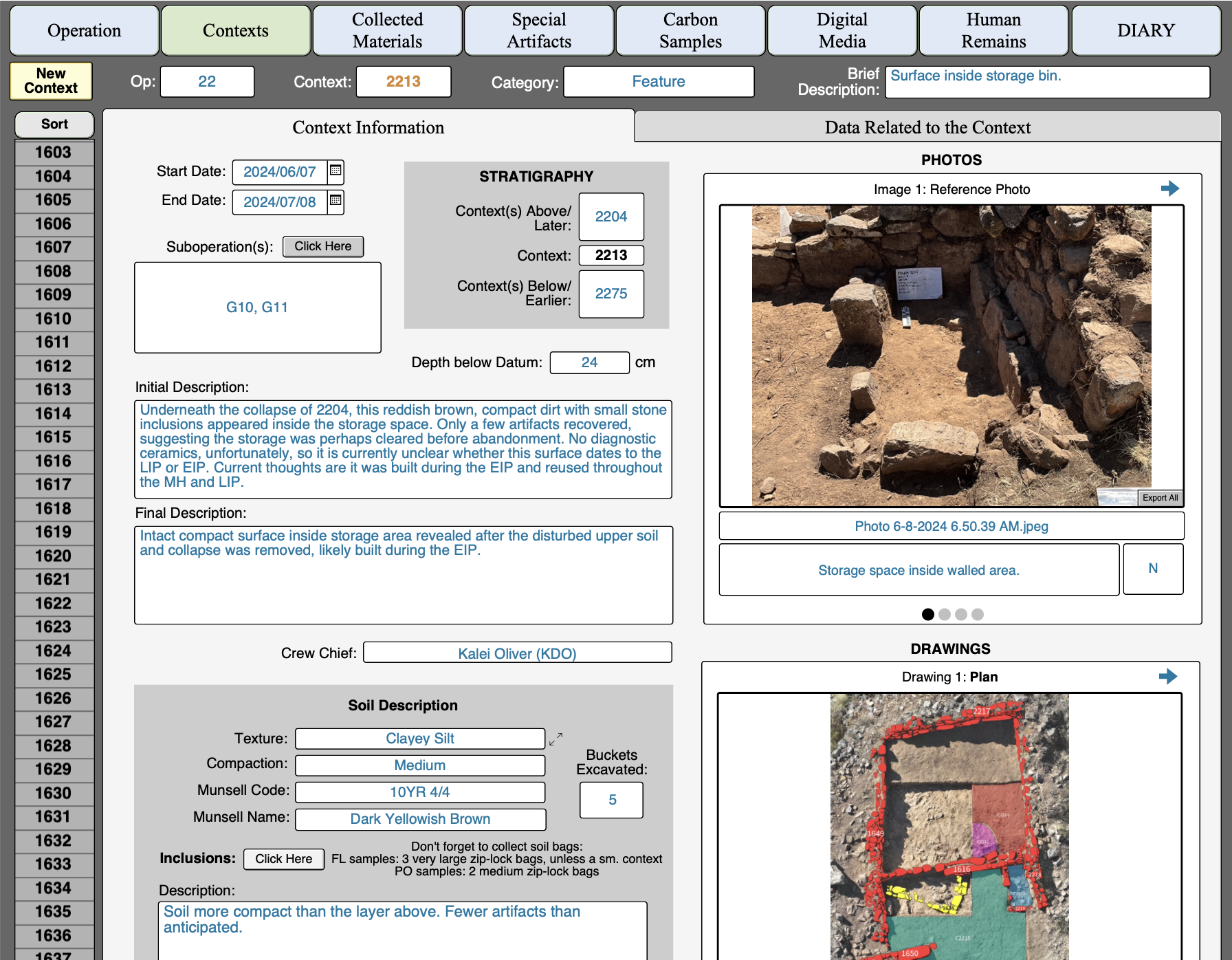Open the Crew Chief dropdown field
Image resolution: width=1232 pixels, height=960 pixels.
pyautogui.click(x=517, y=653)
